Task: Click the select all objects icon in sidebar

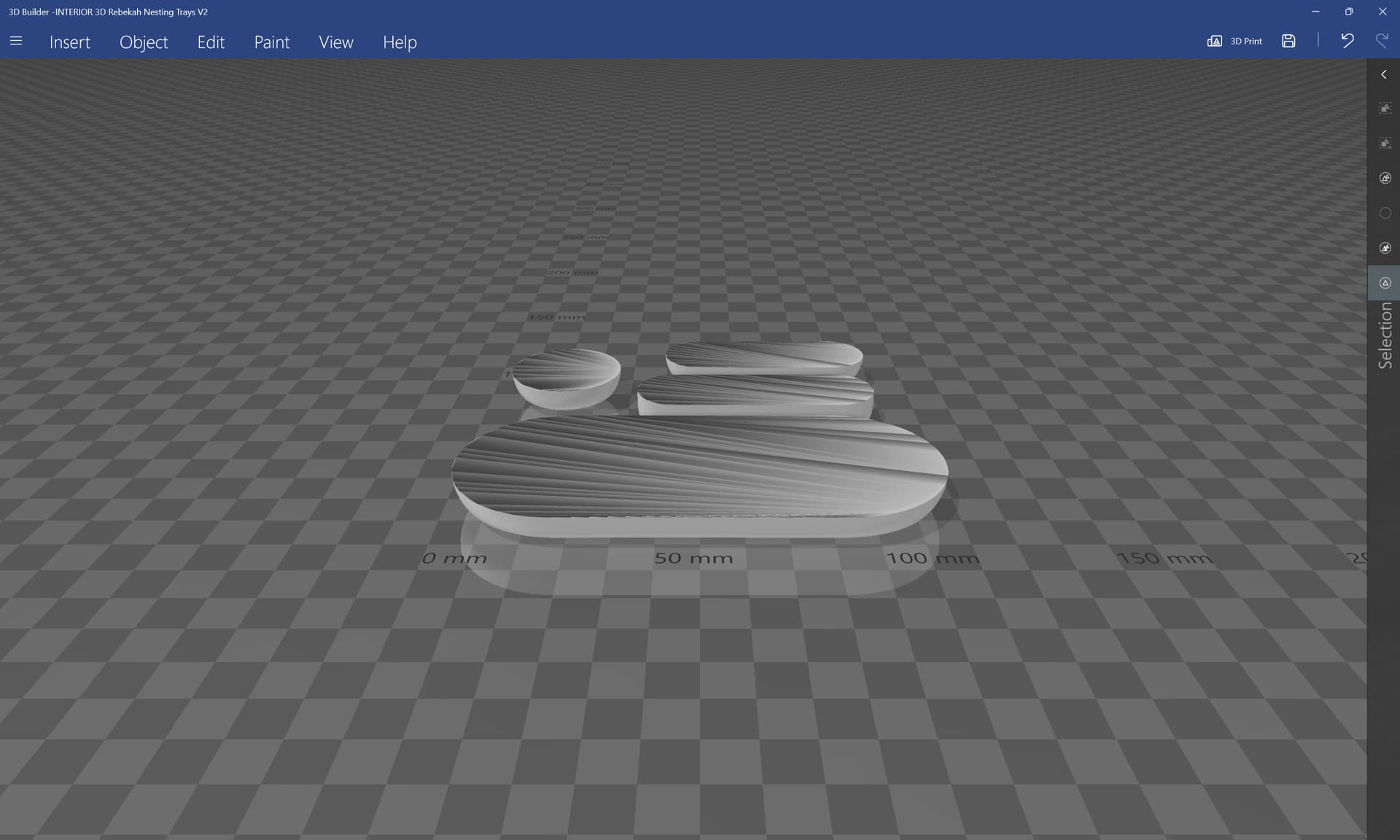Action: [1385, 108]
